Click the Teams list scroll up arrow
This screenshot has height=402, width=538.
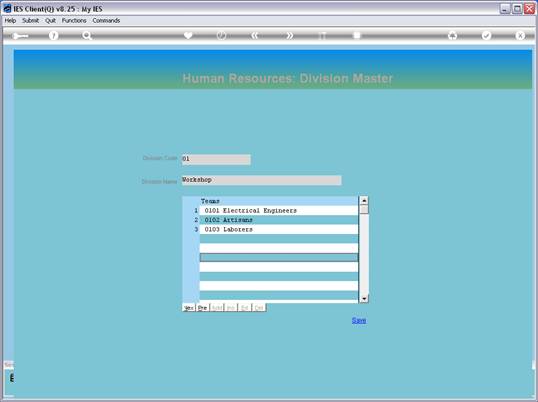pyautogui.click(x=364, y=201)
